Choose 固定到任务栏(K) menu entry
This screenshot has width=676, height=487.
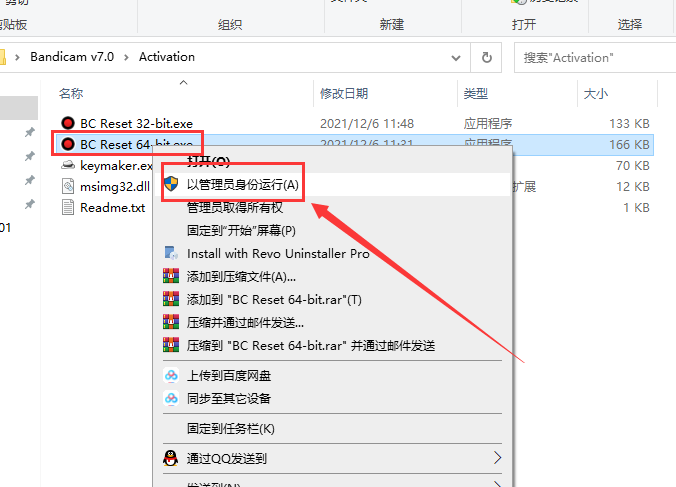(x=230, y=429)
